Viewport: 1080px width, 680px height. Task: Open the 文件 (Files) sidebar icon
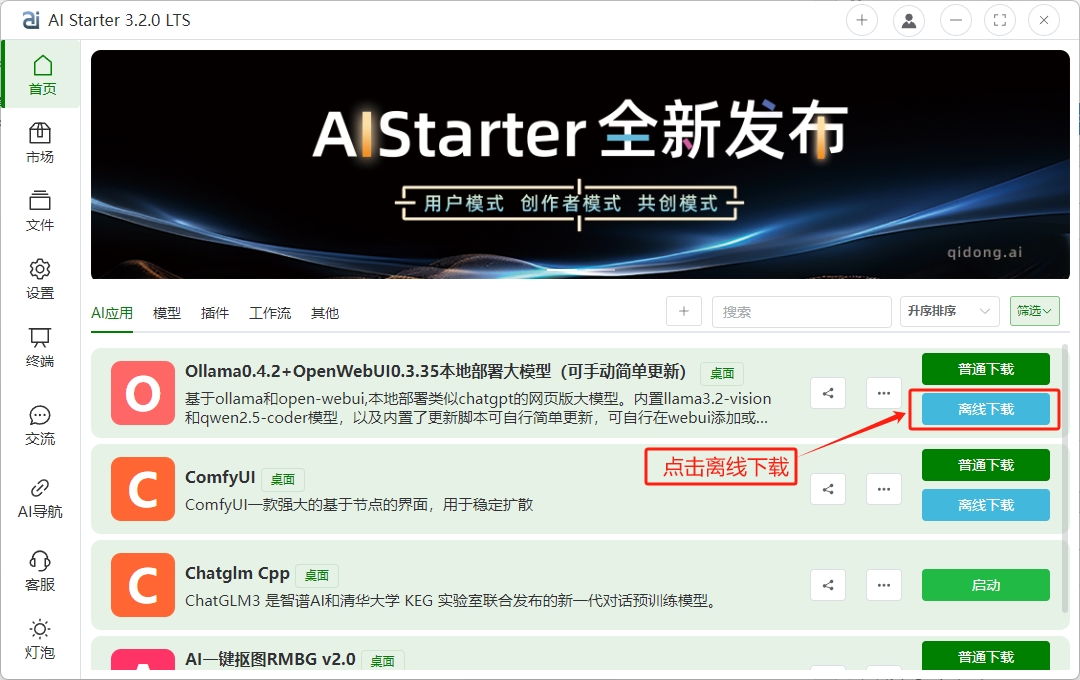[40, 210]
